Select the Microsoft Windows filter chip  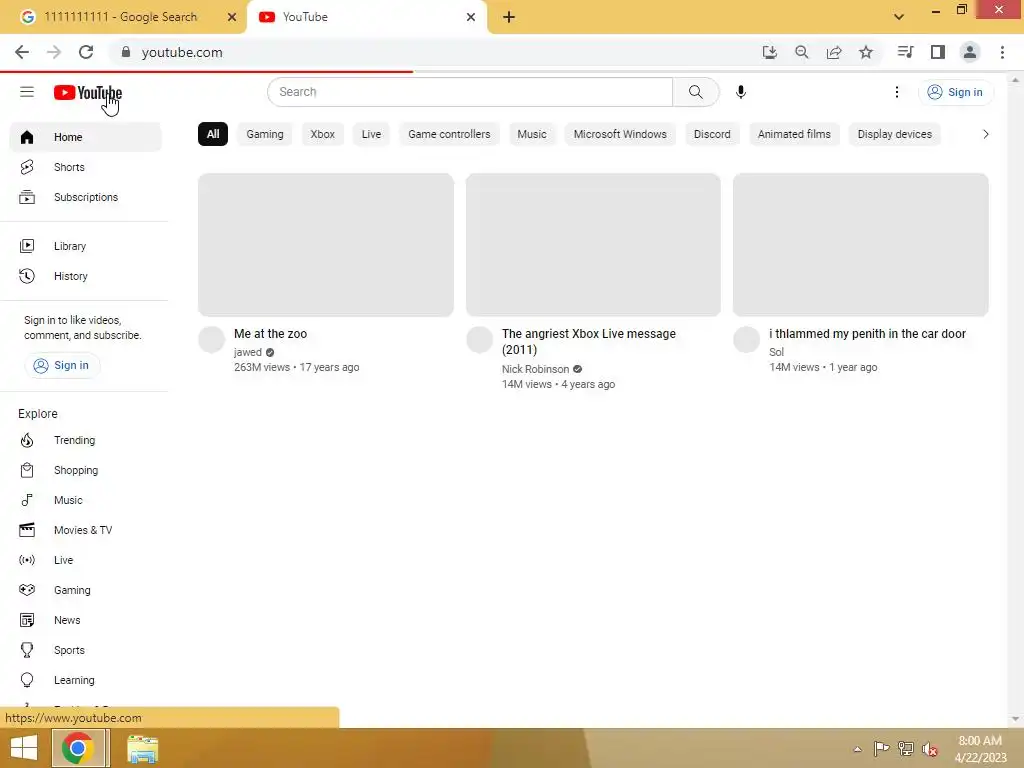click(620, 134)
